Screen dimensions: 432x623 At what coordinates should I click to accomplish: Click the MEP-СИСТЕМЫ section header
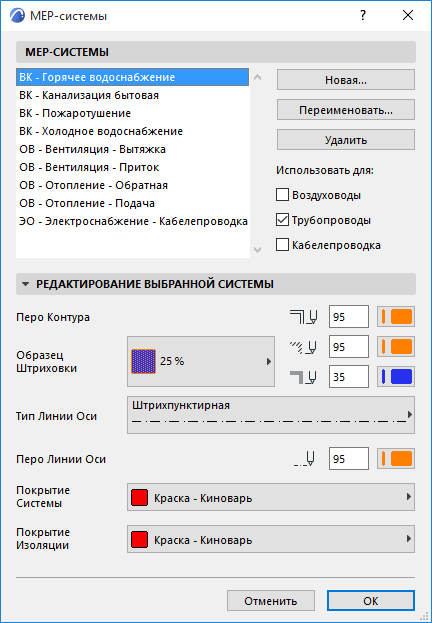(x=216, y=52)
